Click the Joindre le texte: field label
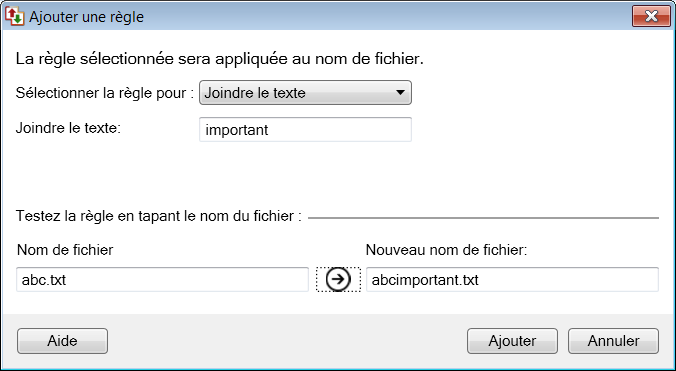Viewport: 676px width, 371px height. 68,128
